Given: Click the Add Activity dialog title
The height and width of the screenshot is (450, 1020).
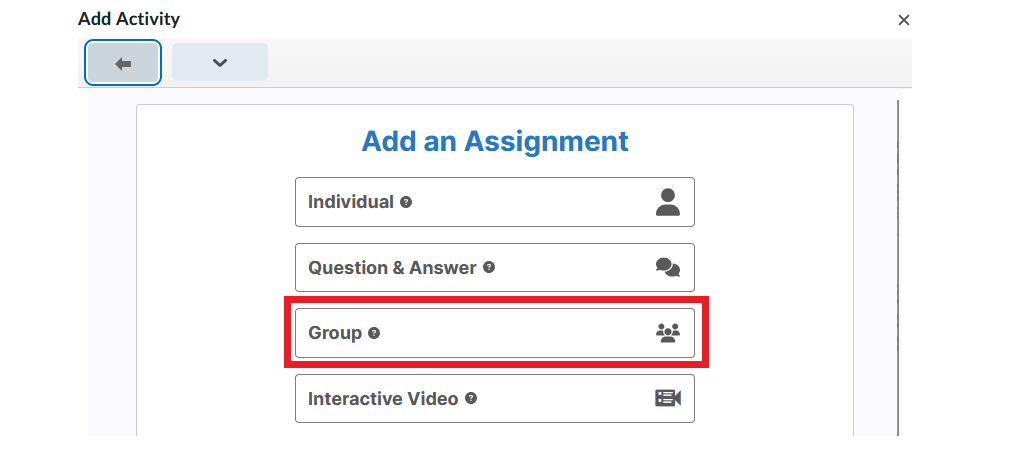Looking at the screenshot, I should coord(129,20).
